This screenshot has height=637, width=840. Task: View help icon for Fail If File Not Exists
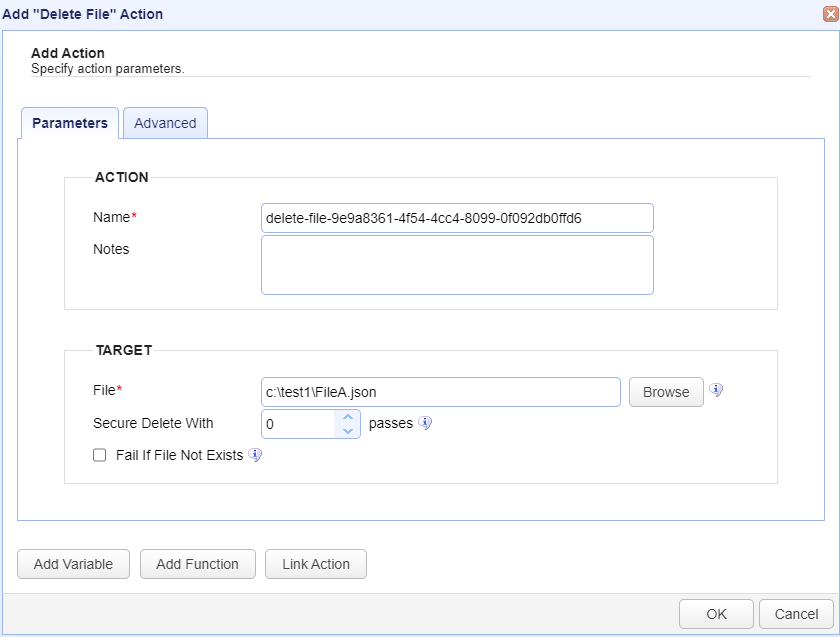(255, 455)
